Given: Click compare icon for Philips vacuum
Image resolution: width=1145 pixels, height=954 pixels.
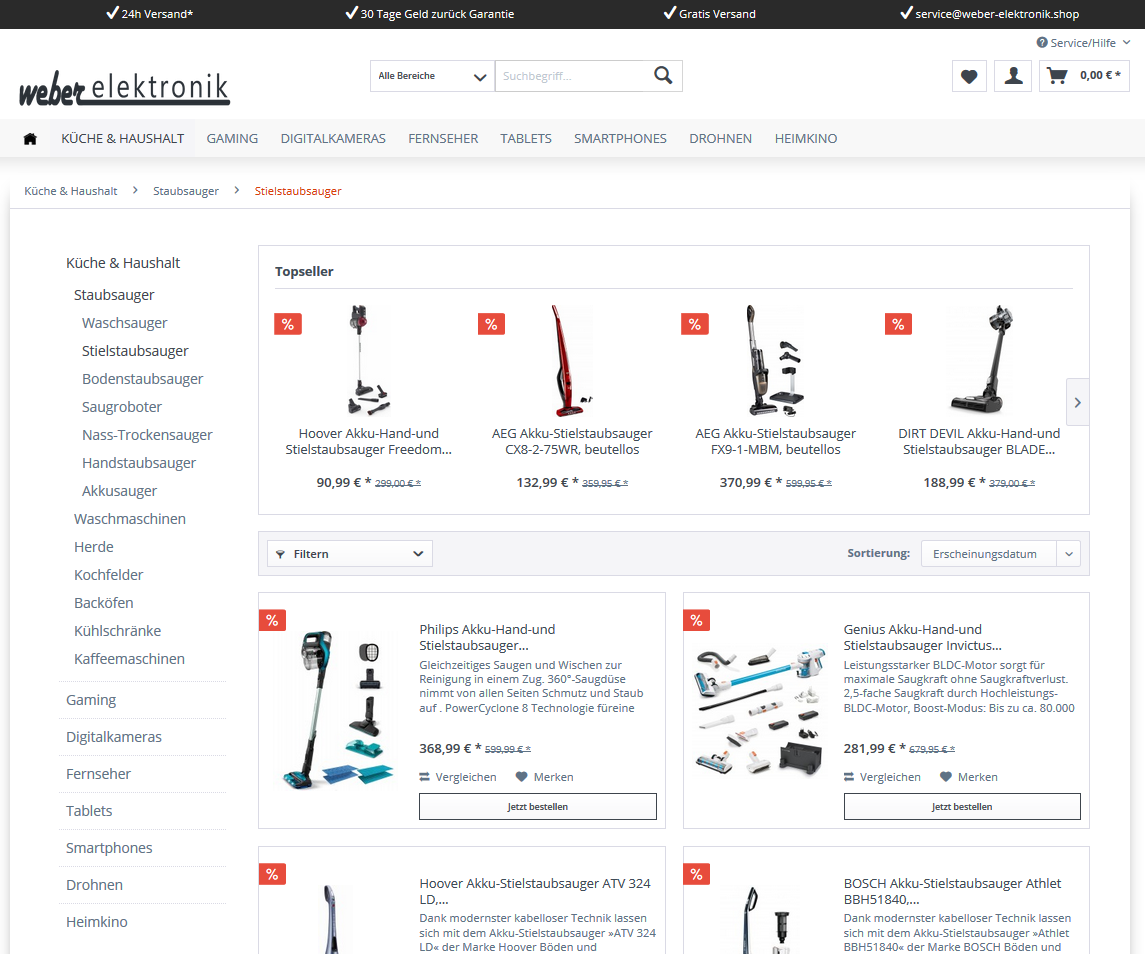Looking at the screenshot, I should click(x=424, y=777).
